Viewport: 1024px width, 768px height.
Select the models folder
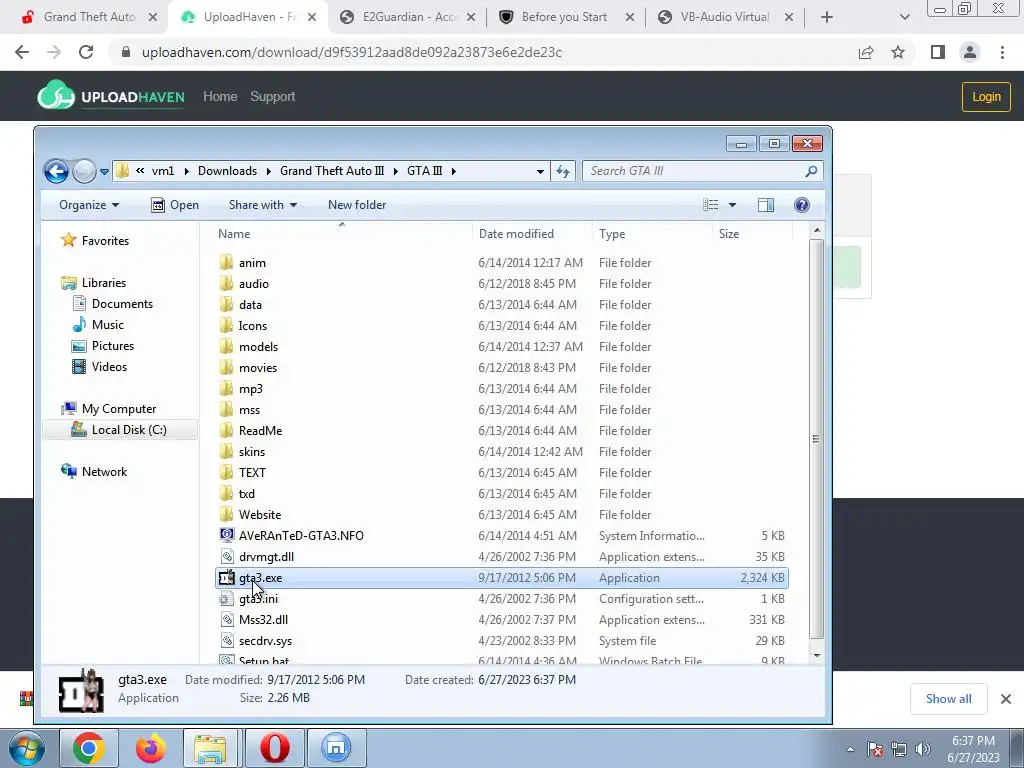click(502, 347)
